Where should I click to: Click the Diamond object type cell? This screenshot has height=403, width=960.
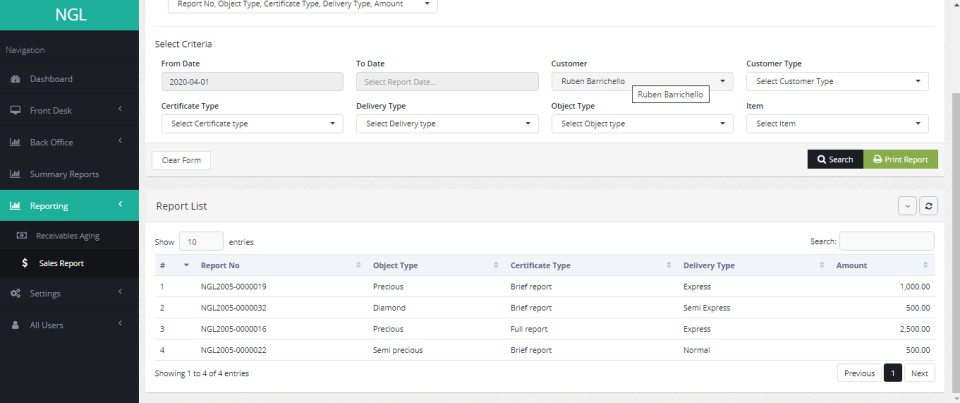pyautogui.click(x=389, y=308)
